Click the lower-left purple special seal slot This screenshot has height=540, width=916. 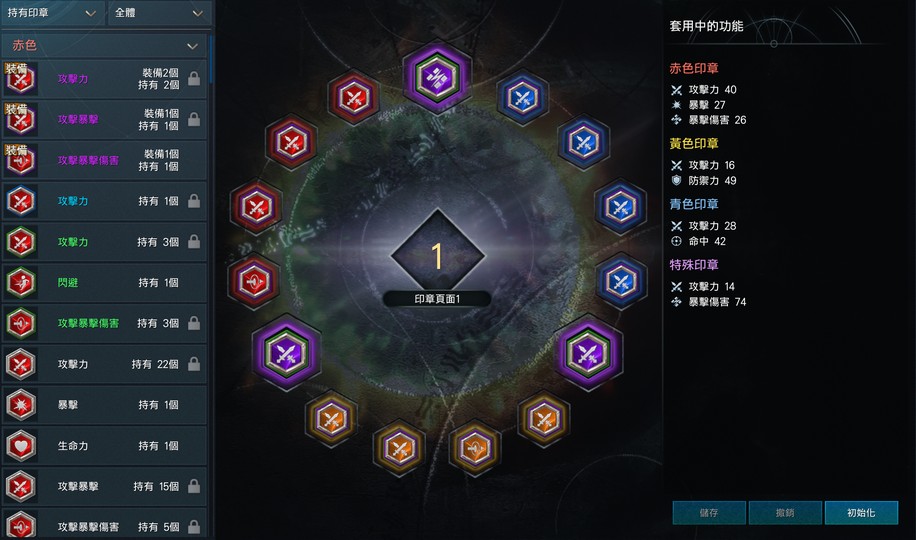[286, 352]
